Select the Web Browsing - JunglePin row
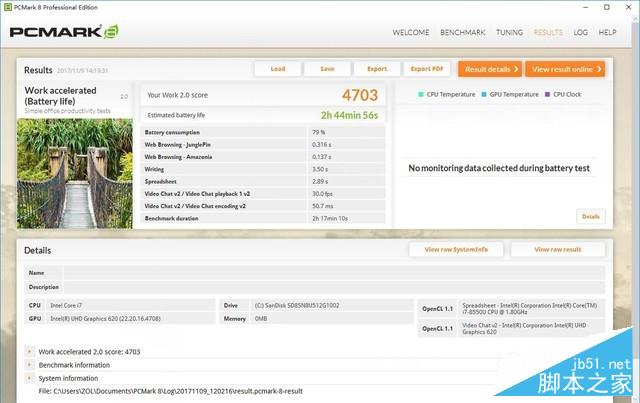 pyautogui.click(x=263, y=145)
